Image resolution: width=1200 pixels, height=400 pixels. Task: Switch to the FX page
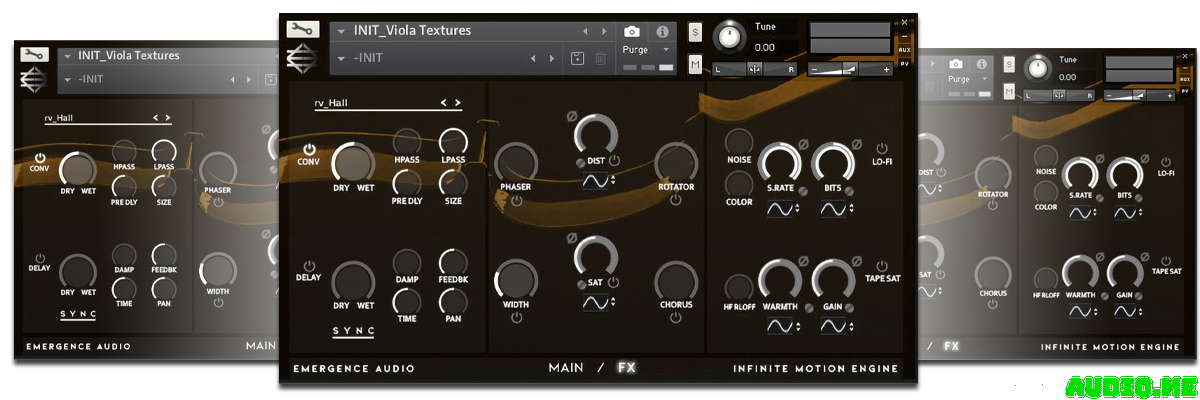tap(627, 368)
